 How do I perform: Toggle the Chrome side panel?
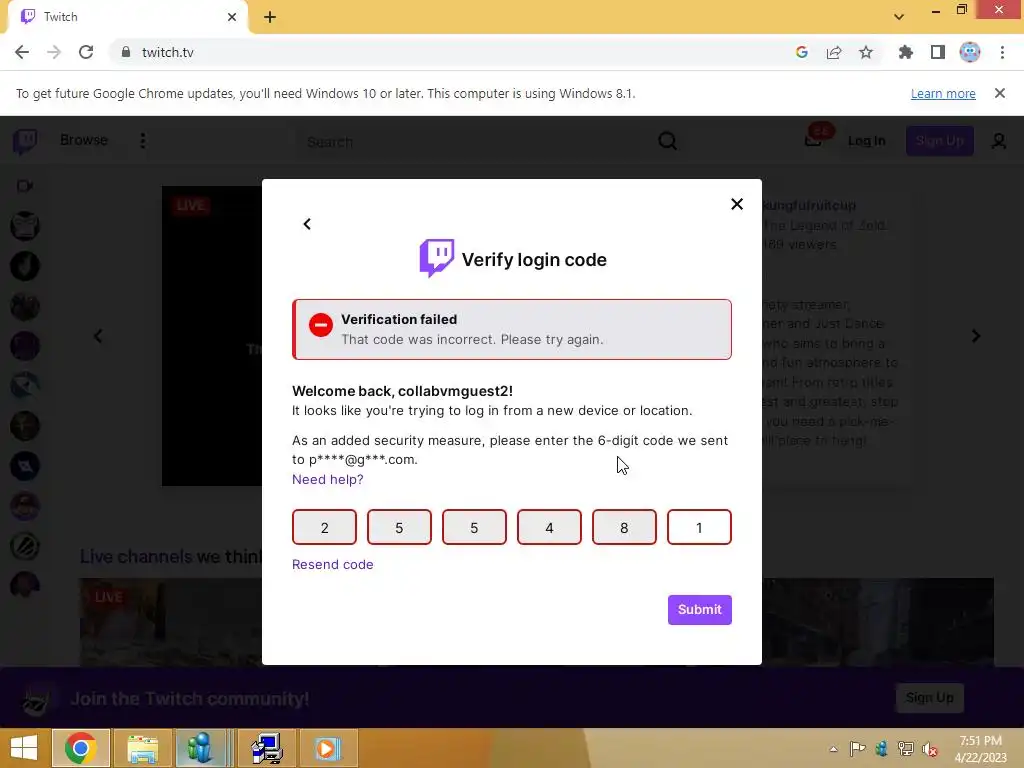click(x=938, y=52)
